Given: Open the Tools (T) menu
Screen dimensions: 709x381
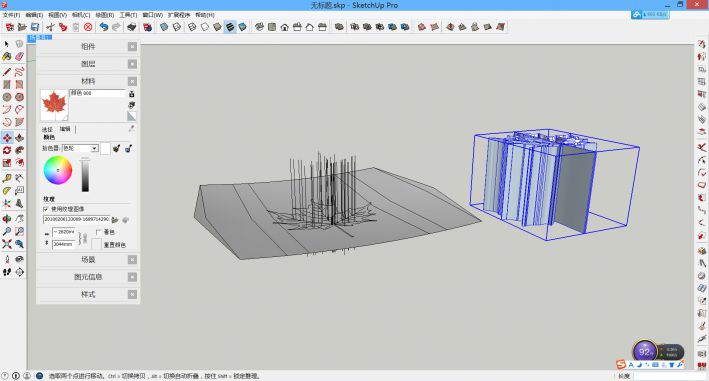Looking at the screenshot, I should click(128, 15).
